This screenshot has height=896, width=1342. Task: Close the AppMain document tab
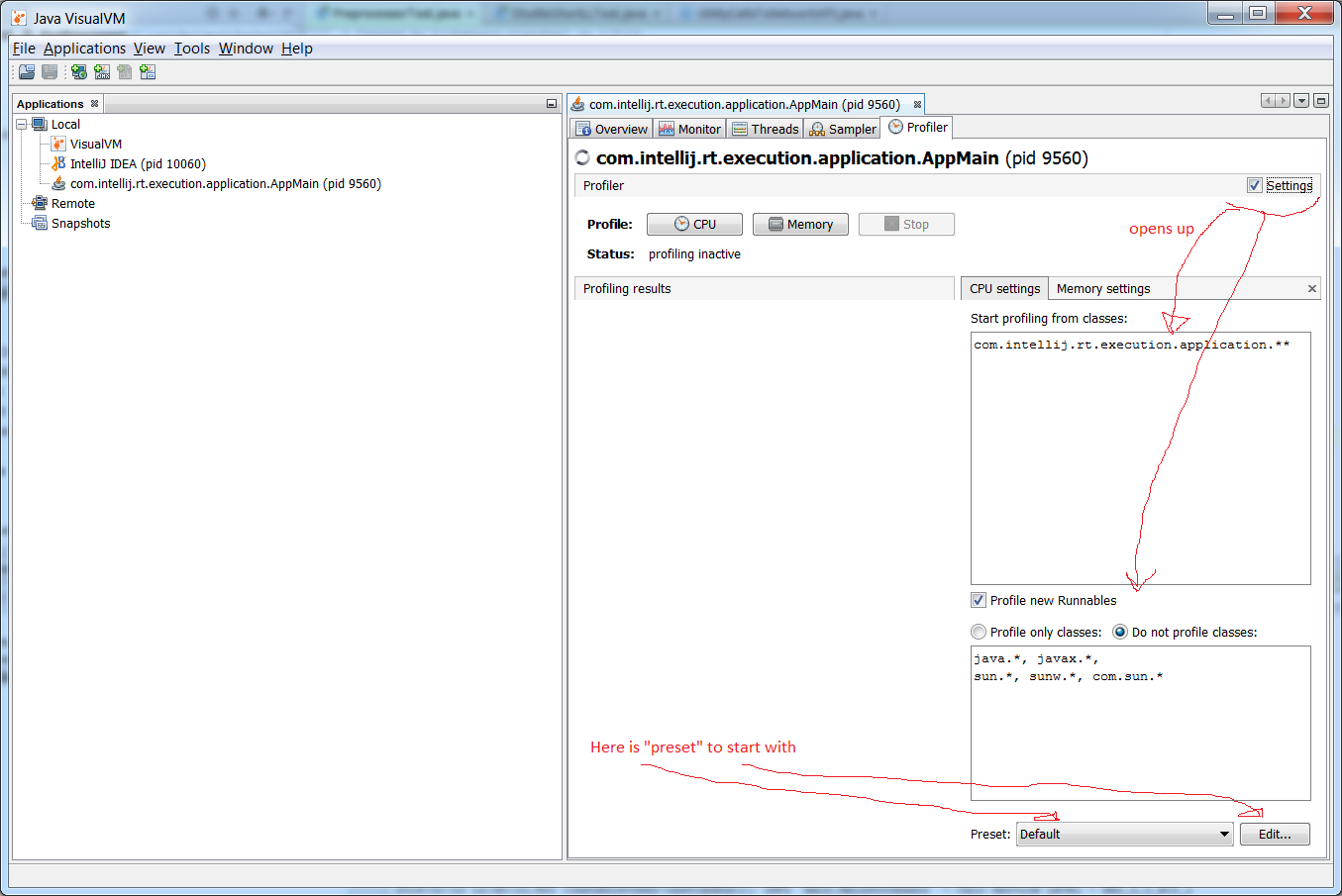(917, 104)
